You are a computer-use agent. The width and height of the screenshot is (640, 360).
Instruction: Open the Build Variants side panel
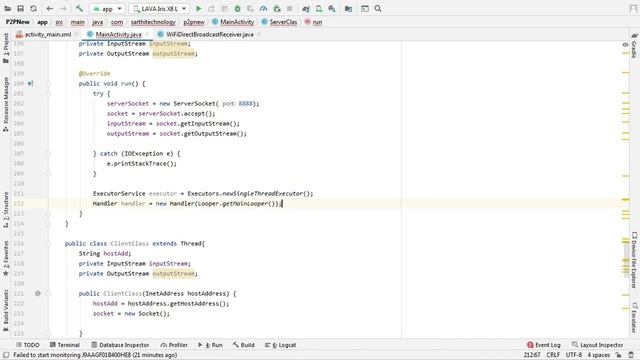pos(6,310)
